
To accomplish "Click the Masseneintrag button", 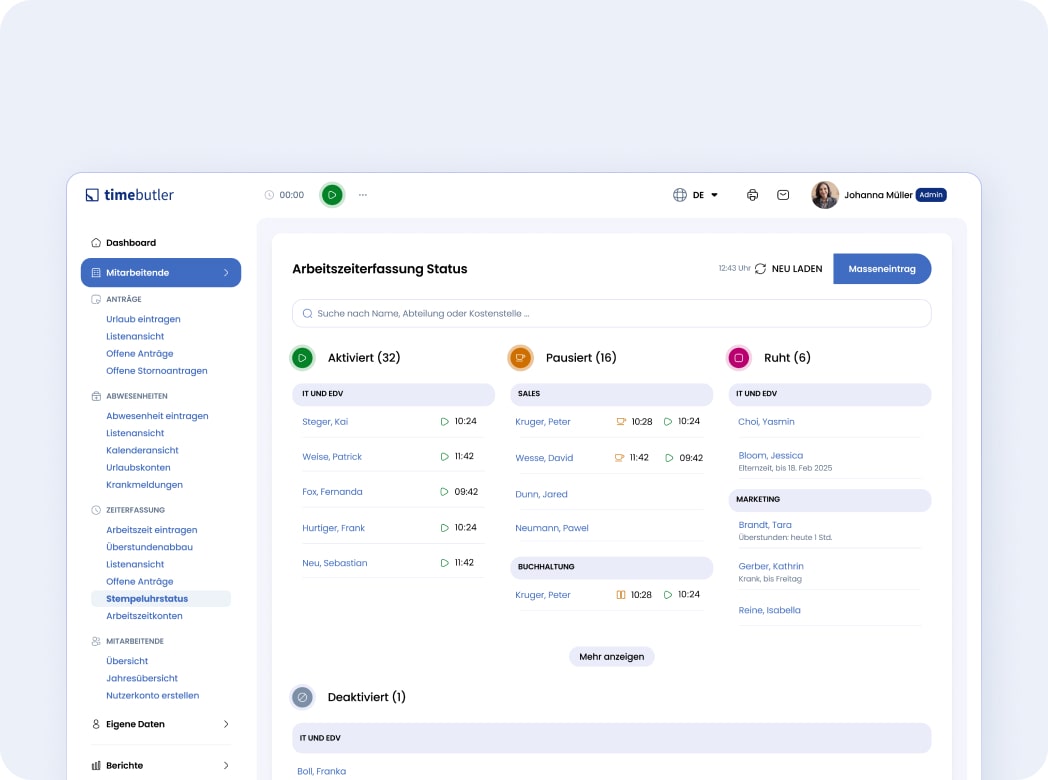I will click(881, 269).
